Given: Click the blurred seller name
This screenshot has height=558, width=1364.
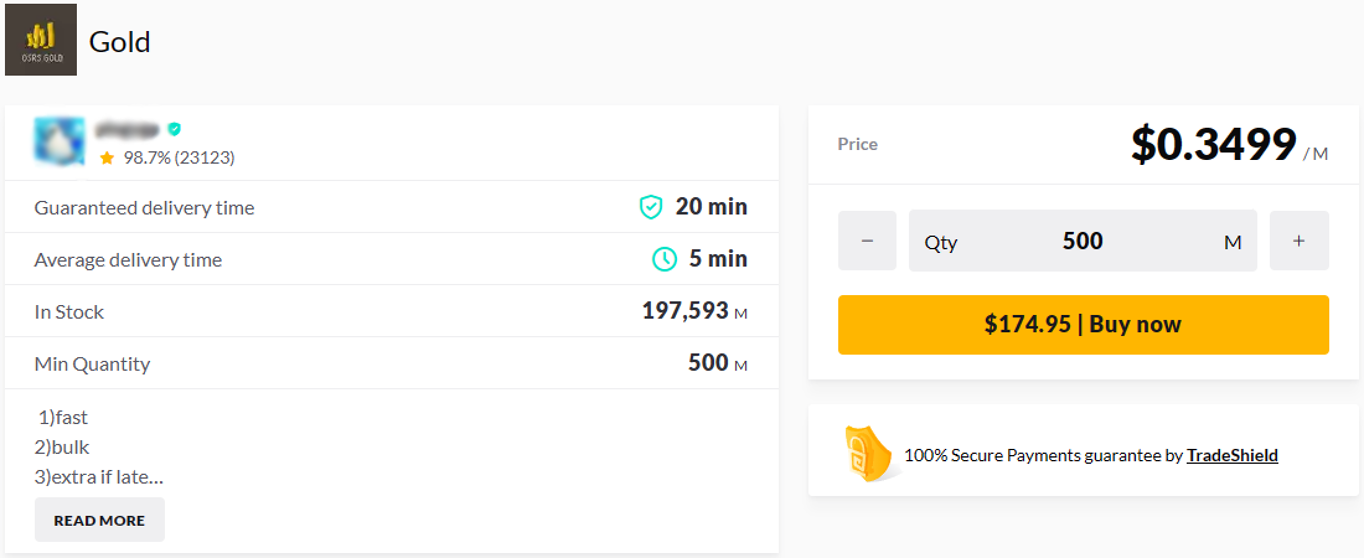Looking at the screenshot, I should 127,130.
